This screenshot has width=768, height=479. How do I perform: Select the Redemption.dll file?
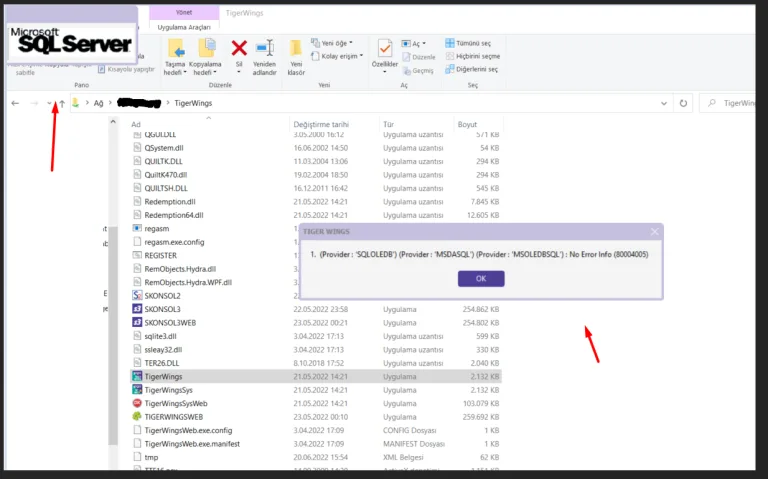169,202
